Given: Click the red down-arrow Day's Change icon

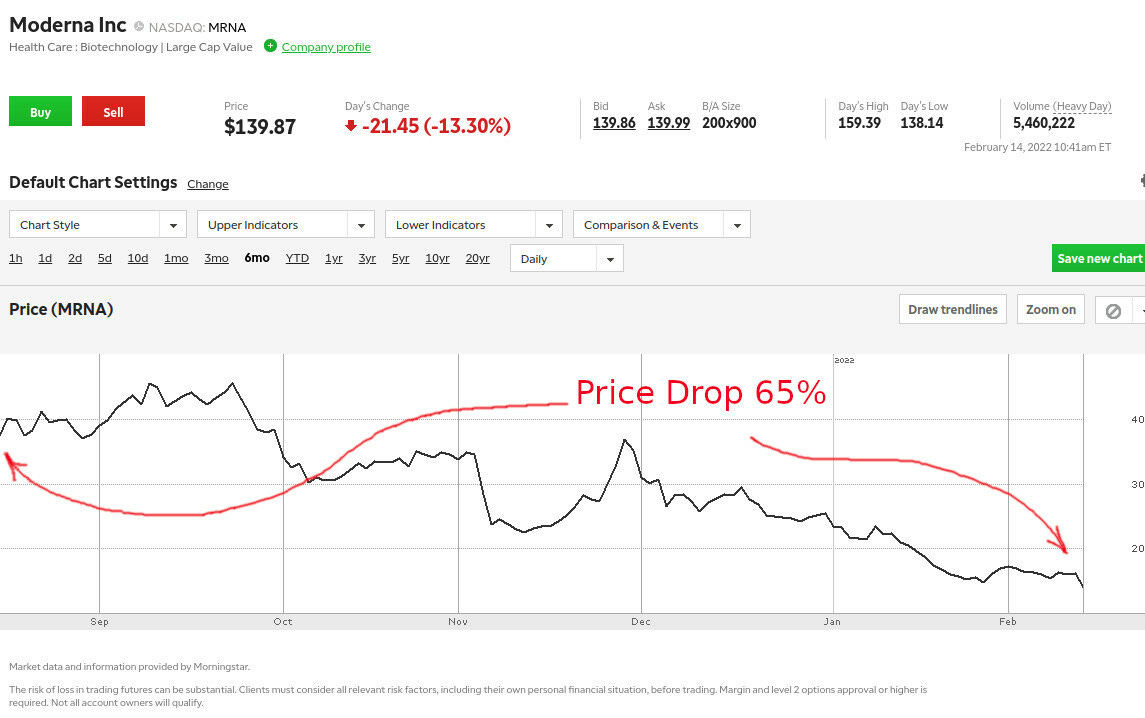Looking at the screenshot, I should tap(351, 126).
